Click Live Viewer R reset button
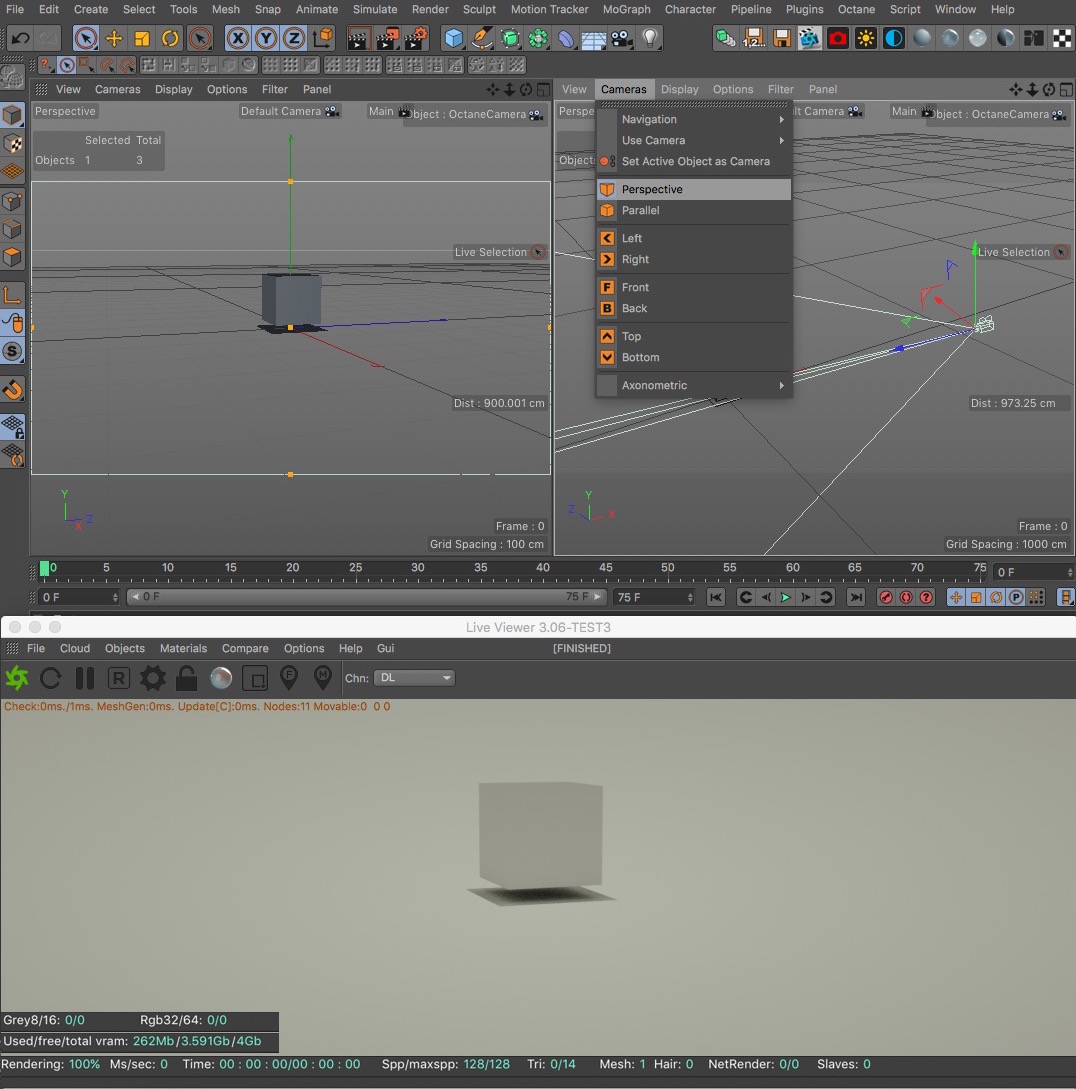Image resolution: width=1076 pixels, height=1089 pixels. (119, 678)
